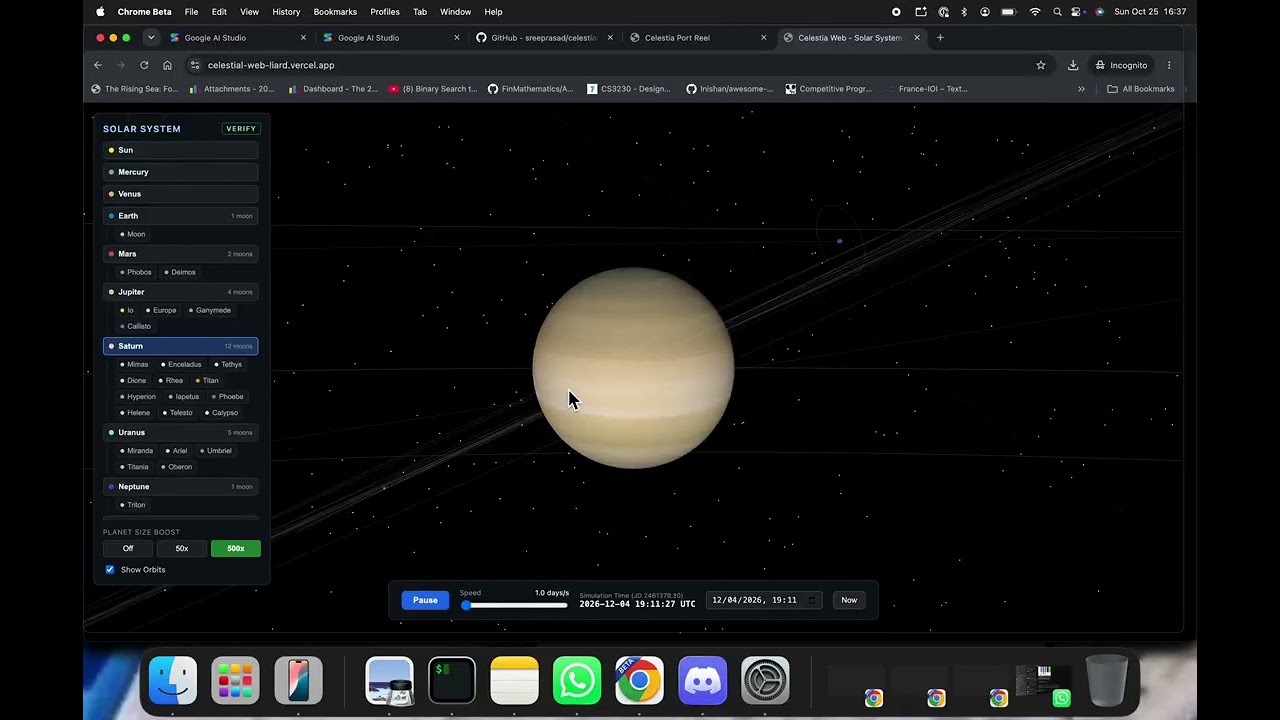
Task: Open the Bookmarks menu
Action: click(x=335, y=12)
